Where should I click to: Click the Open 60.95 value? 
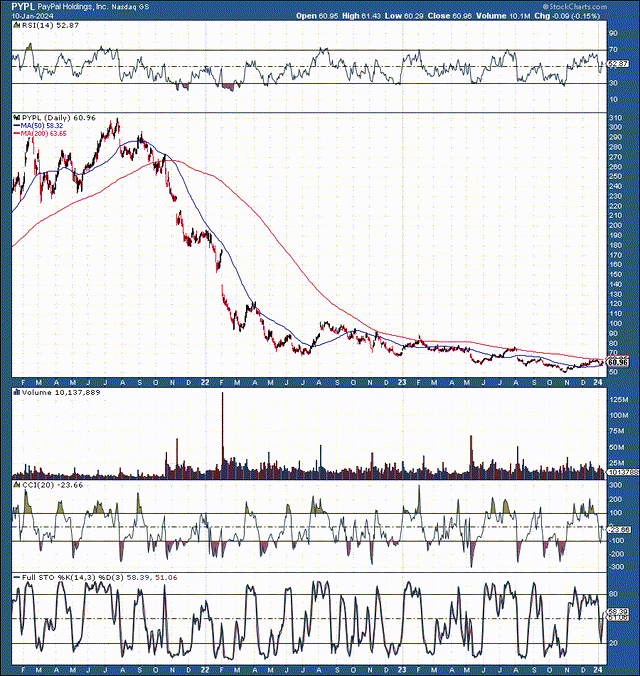pyautogui.click(x=317, y=16)
